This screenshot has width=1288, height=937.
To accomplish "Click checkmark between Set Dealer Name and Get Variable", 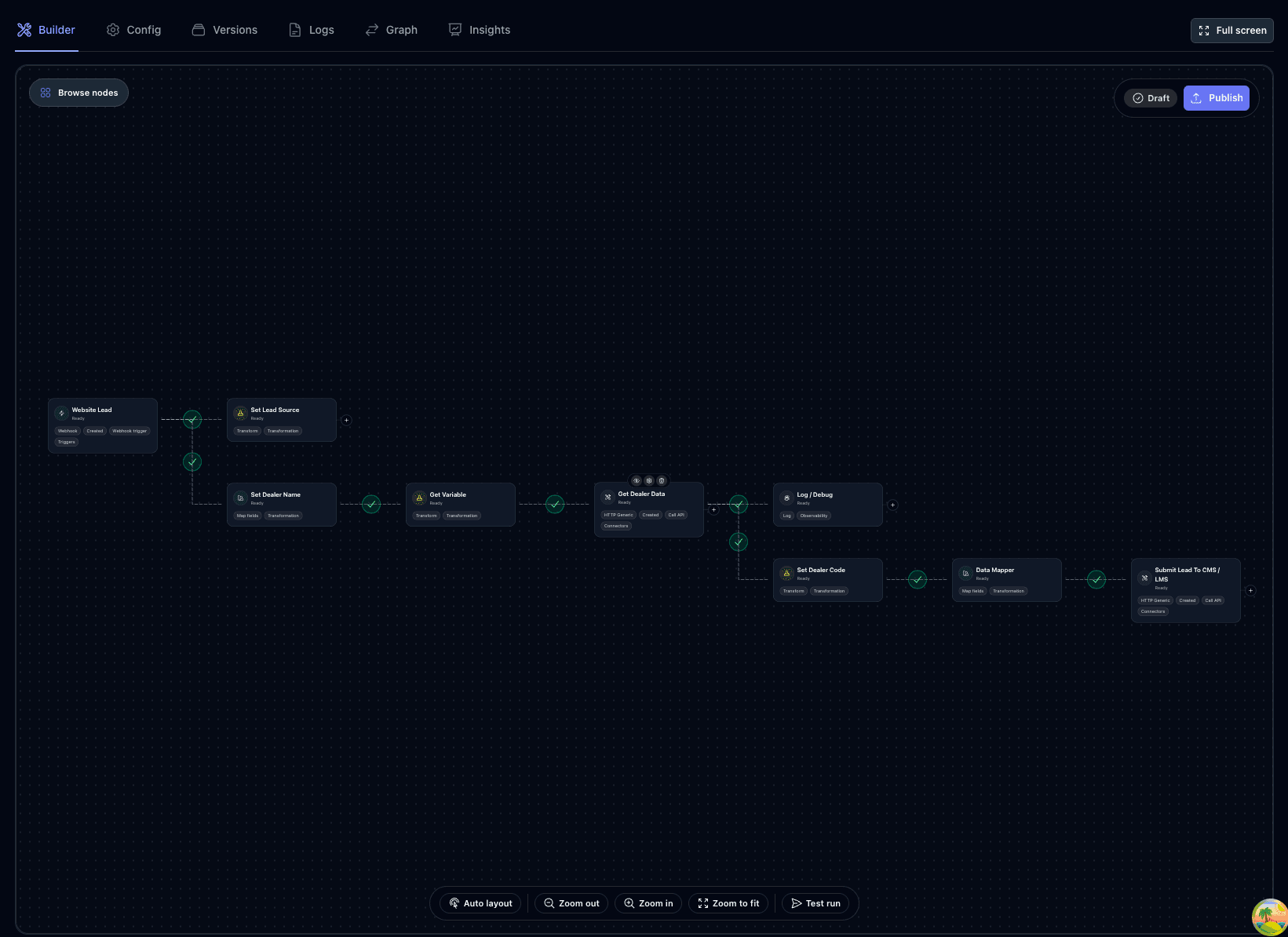I will (371, 505).
